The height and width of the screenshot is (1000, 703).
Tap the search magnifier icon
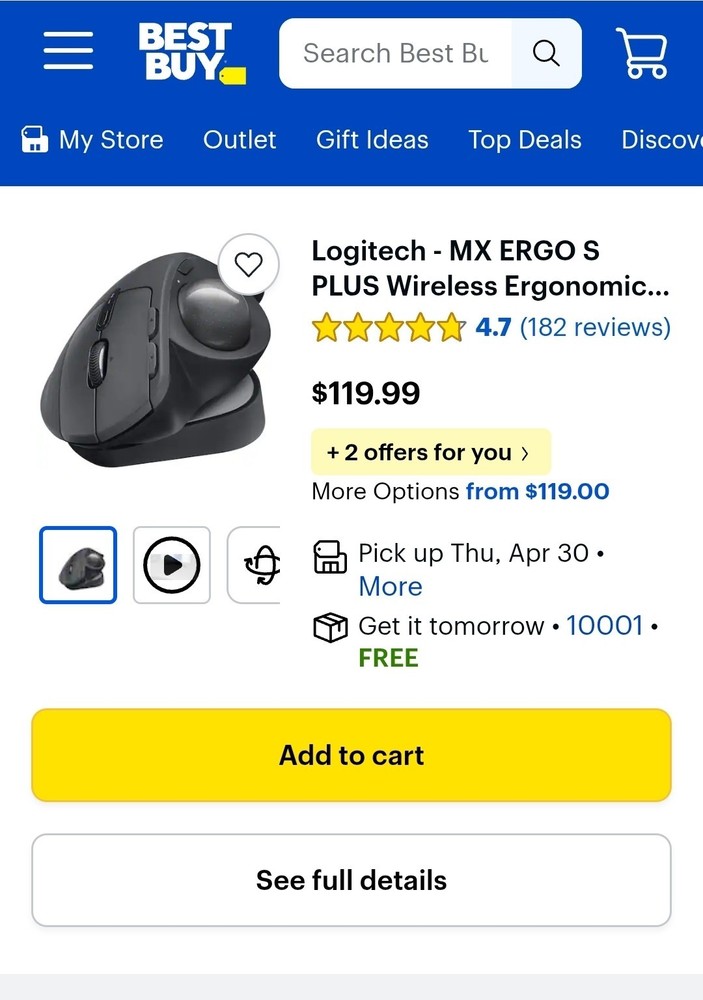point(545,53)
